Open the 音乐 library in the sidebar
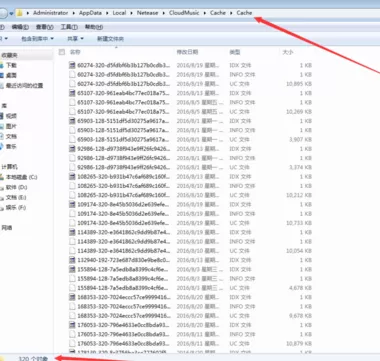380x361 pixels. 11,146
